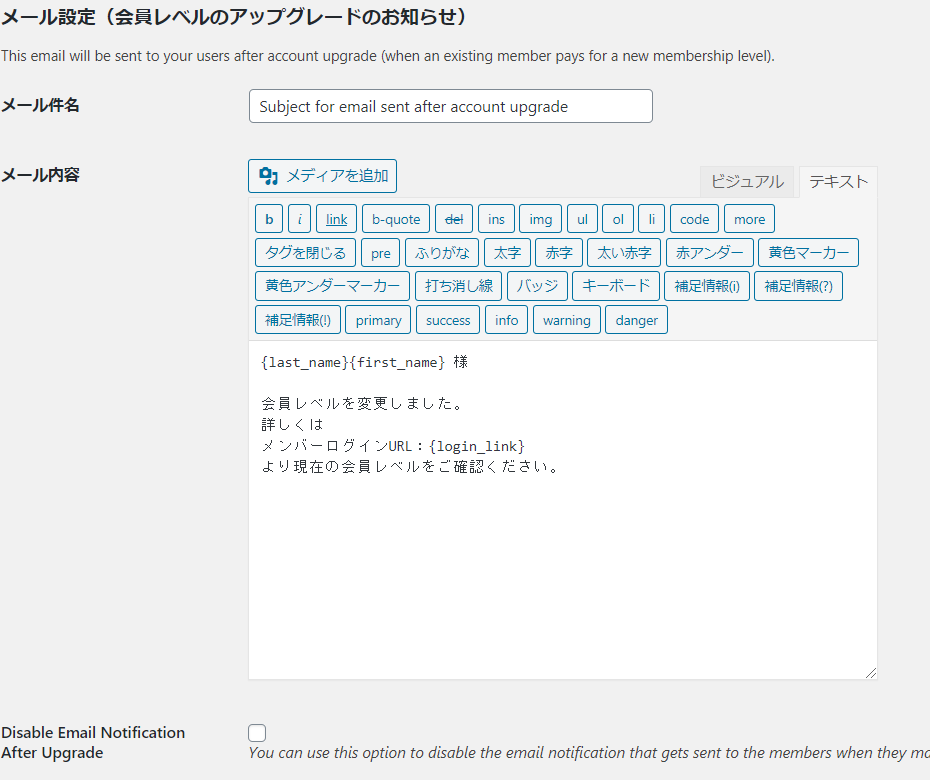Insert the more tag quicktag

click(x=749, y=219)
